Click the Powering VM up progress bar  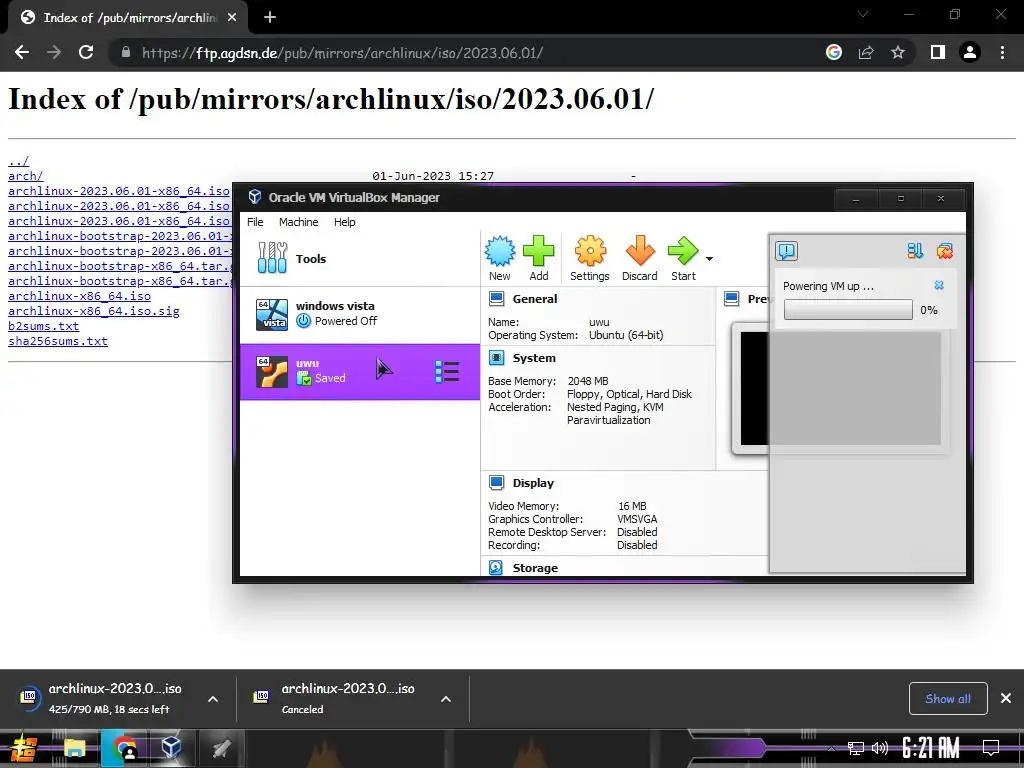pyautogui.click(x=848, y=310)
